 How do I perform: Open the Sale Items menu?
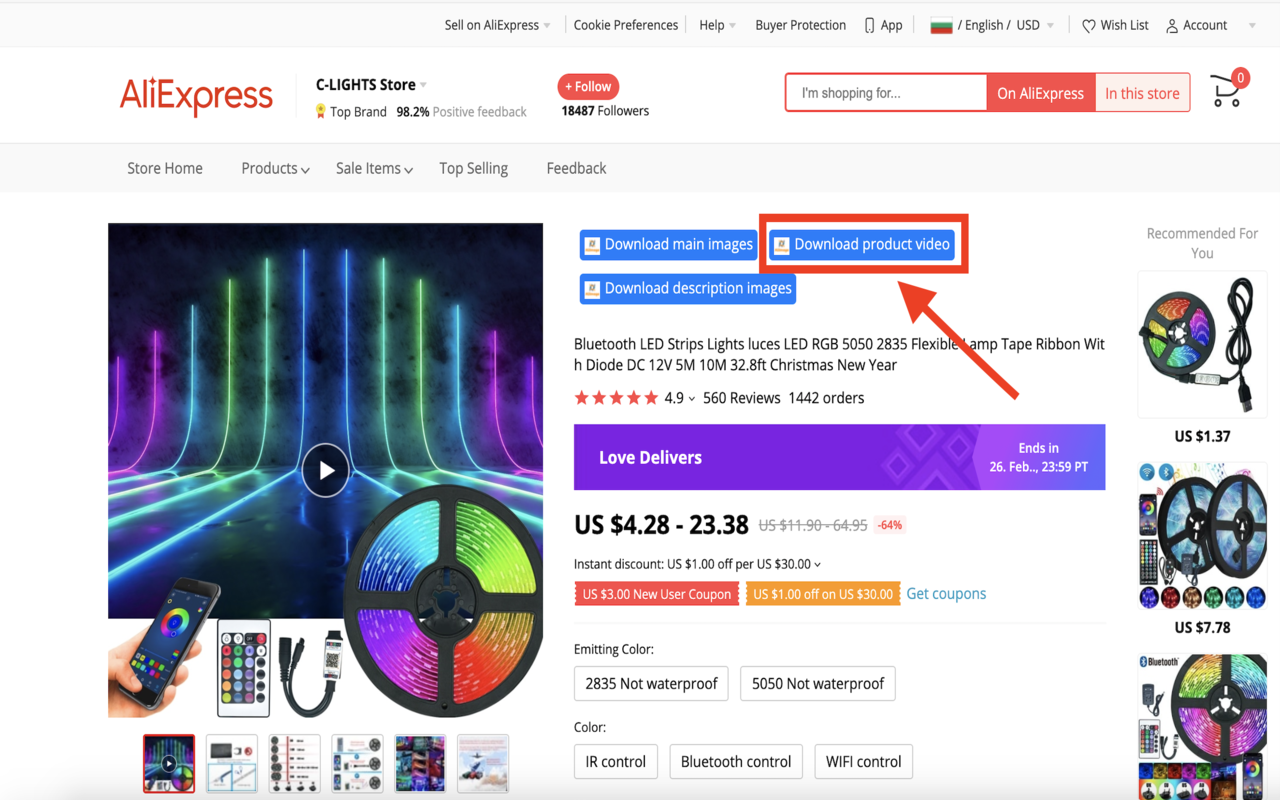click(x=374, y=168)
